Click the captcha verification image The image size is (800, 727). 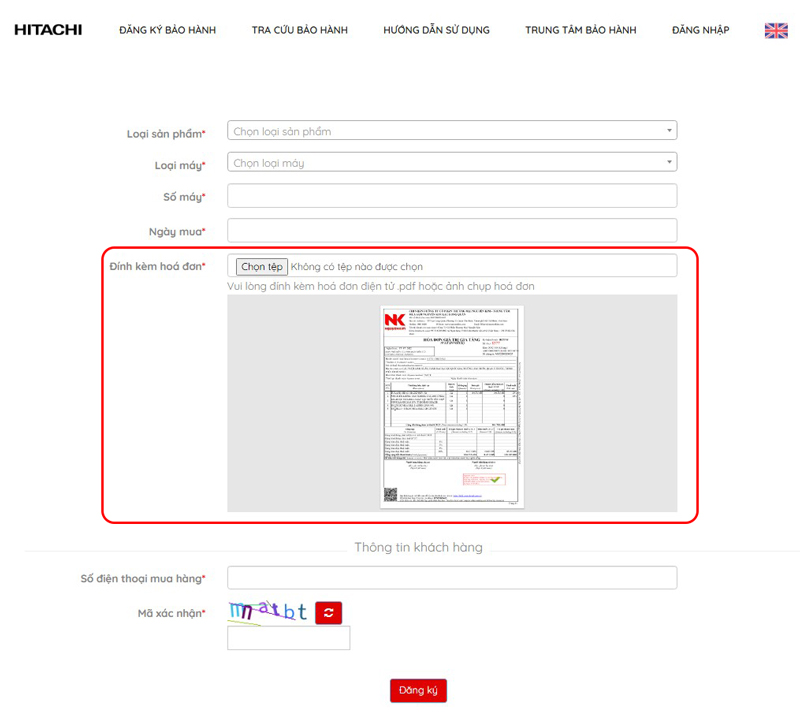tap(267, 612)
